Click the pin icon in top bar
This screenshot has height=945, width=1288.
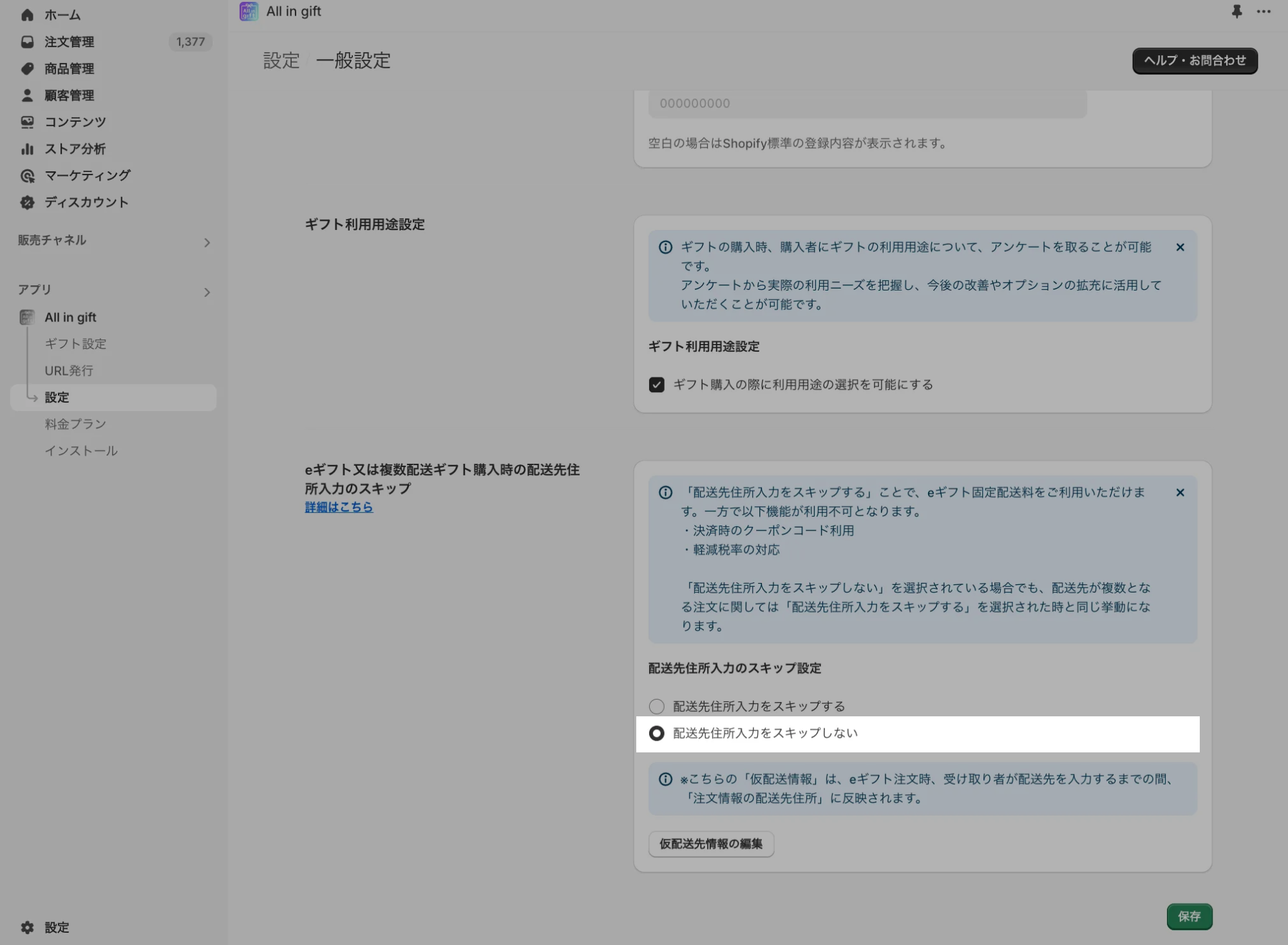(x=1236, y=12)
